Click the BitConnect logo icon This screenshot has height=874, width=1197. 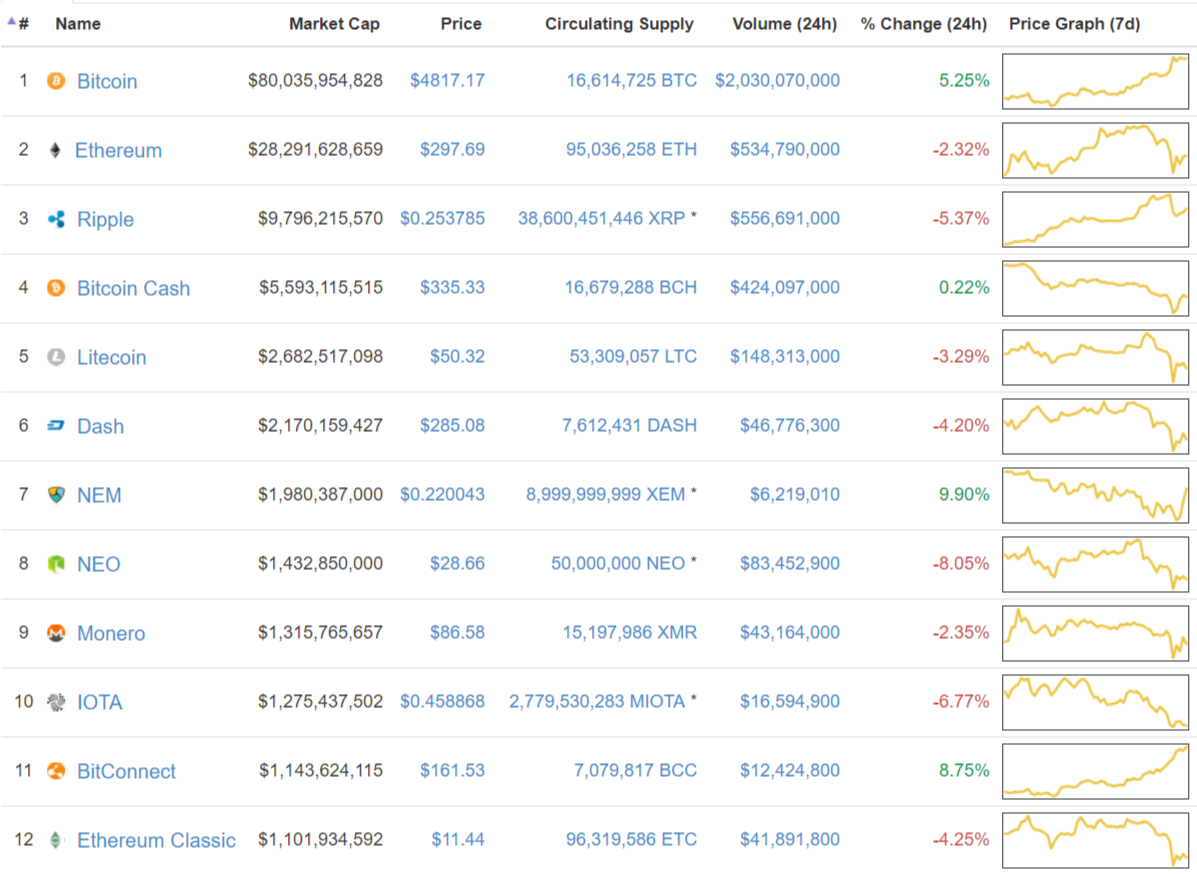(56, 771)
